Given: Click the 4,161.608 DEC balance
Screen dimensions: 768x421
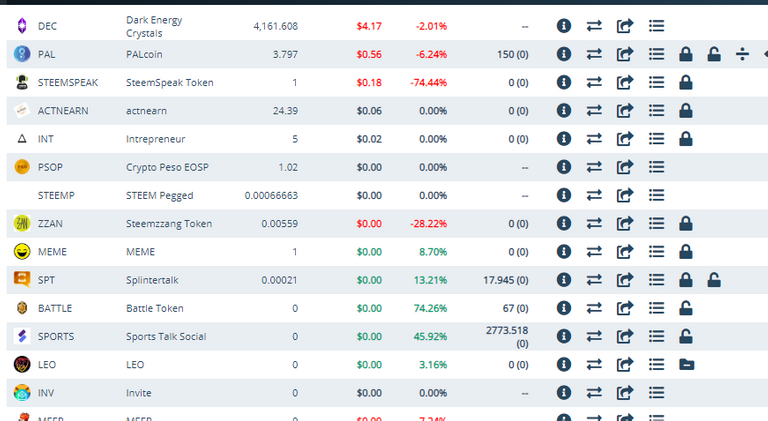Looking at the screenshot, I should click(x=275, y=26).
